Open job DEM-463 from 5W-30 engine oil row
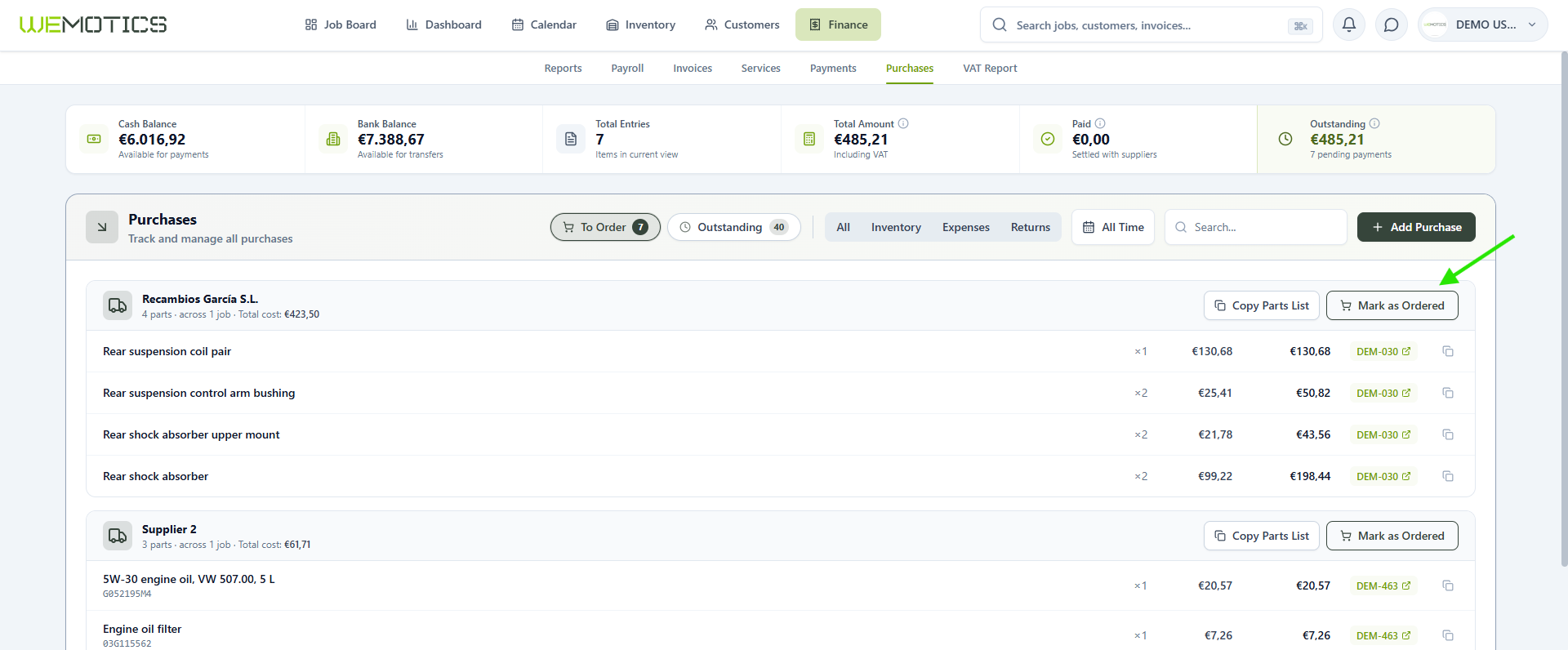This screenshot has width=1568, height=650. pyautogui.click(x=1383, y=585)
